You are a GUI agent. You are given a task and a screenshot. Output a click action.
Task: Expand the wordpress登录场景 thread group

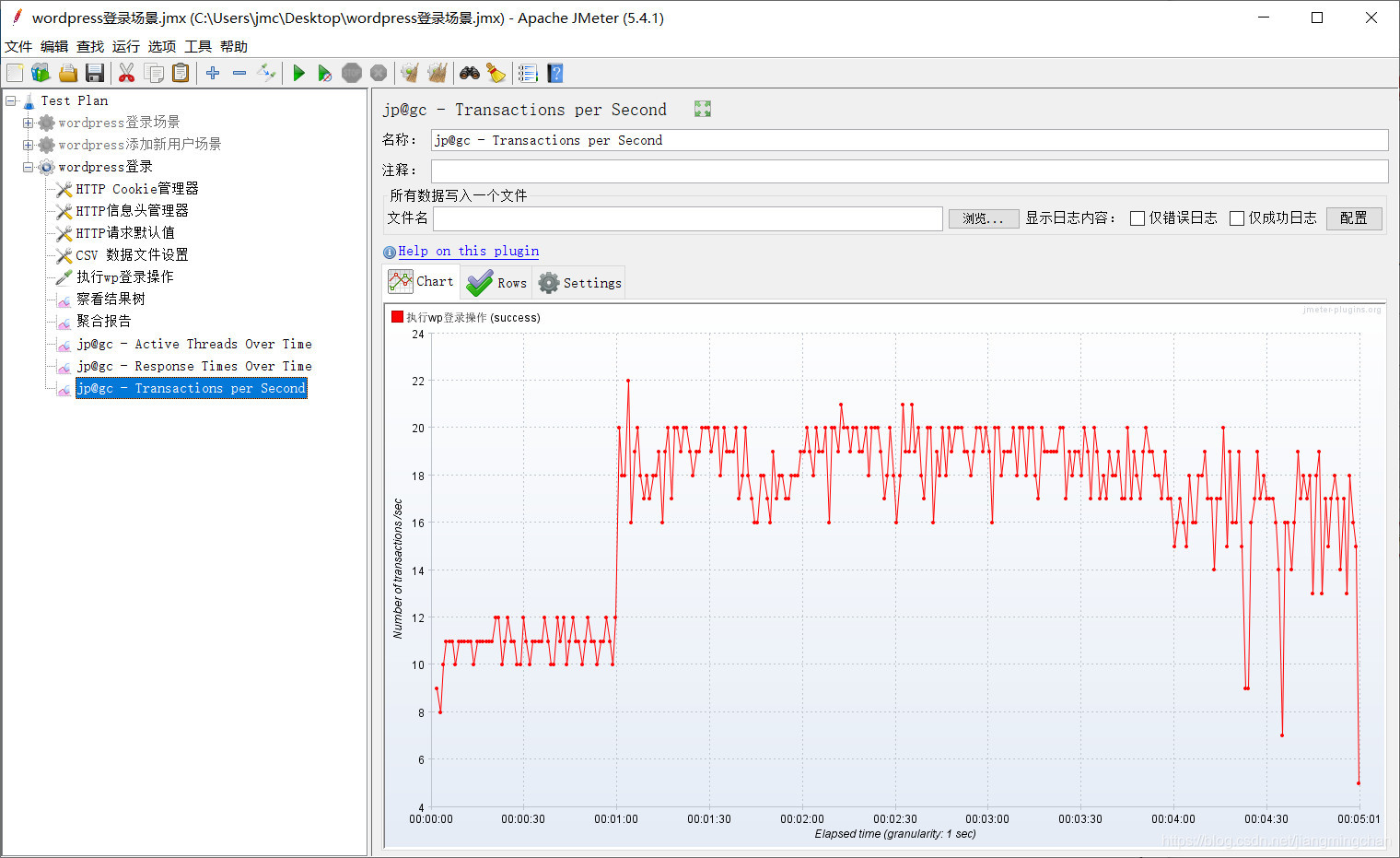point(28,123)
